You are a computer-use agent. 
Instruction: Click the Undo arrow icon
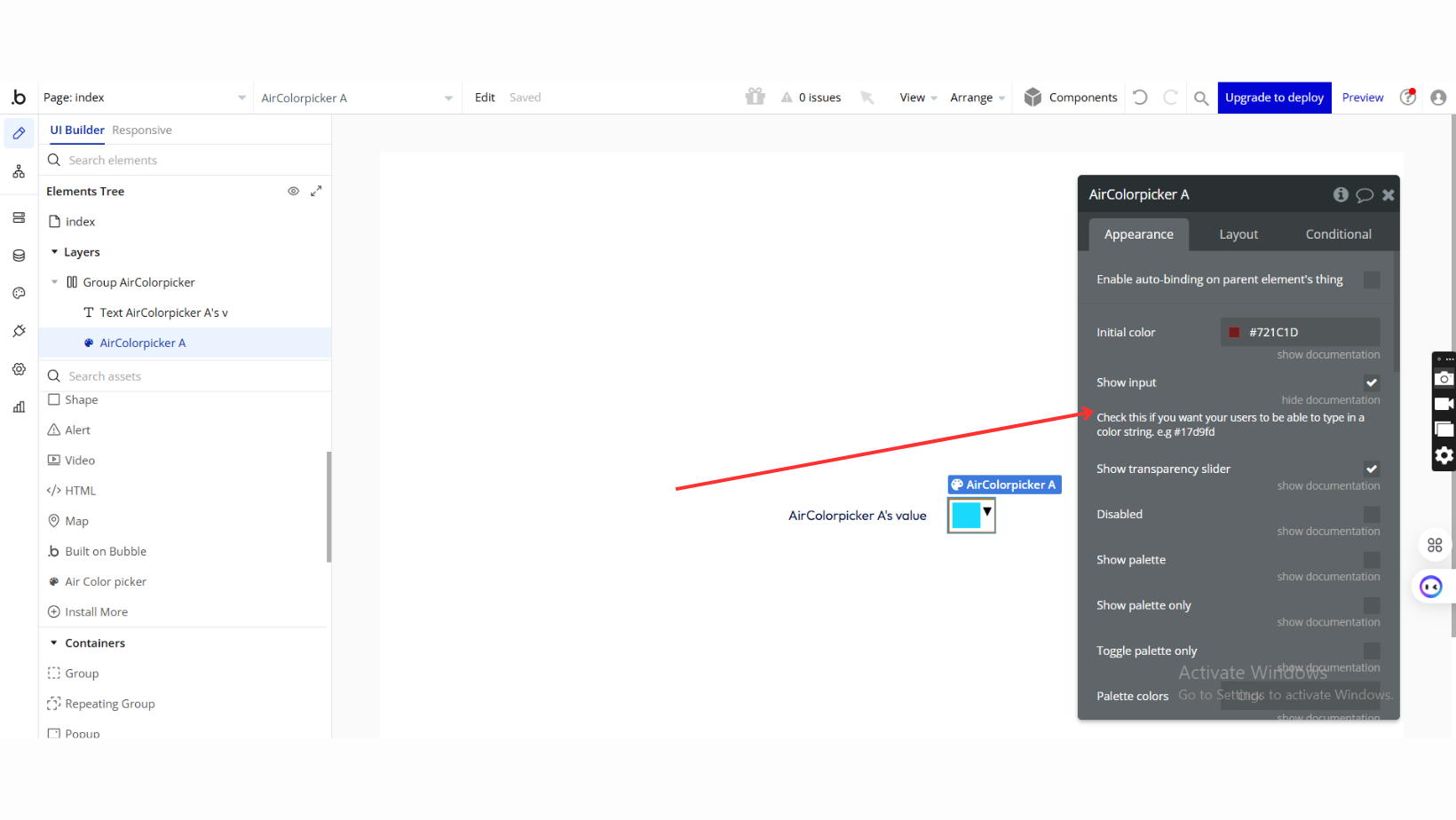(x=1141, y=98)
